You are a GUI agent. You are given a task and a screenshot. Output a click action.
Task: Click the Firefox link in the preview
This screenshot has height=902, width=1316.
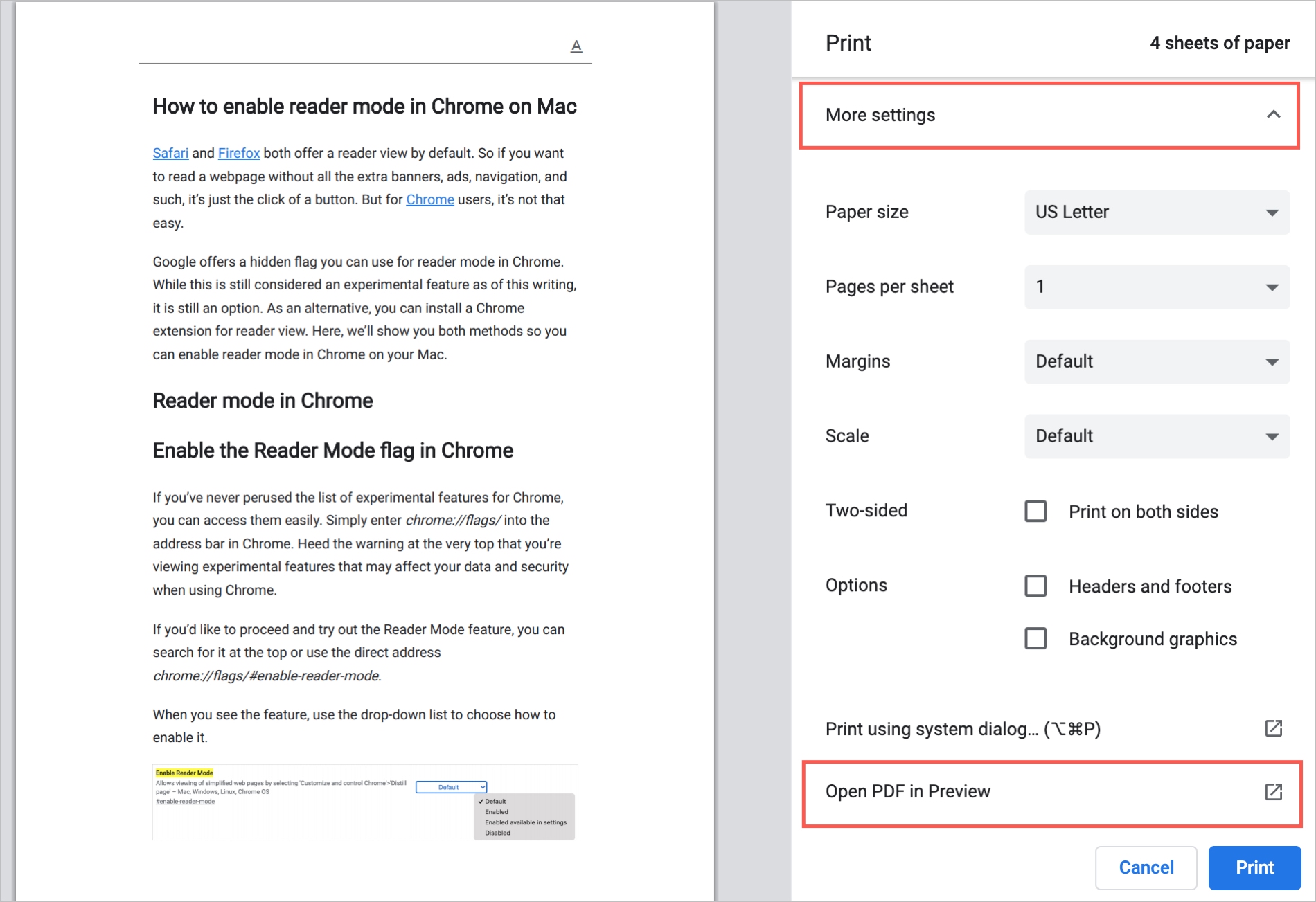239,153
